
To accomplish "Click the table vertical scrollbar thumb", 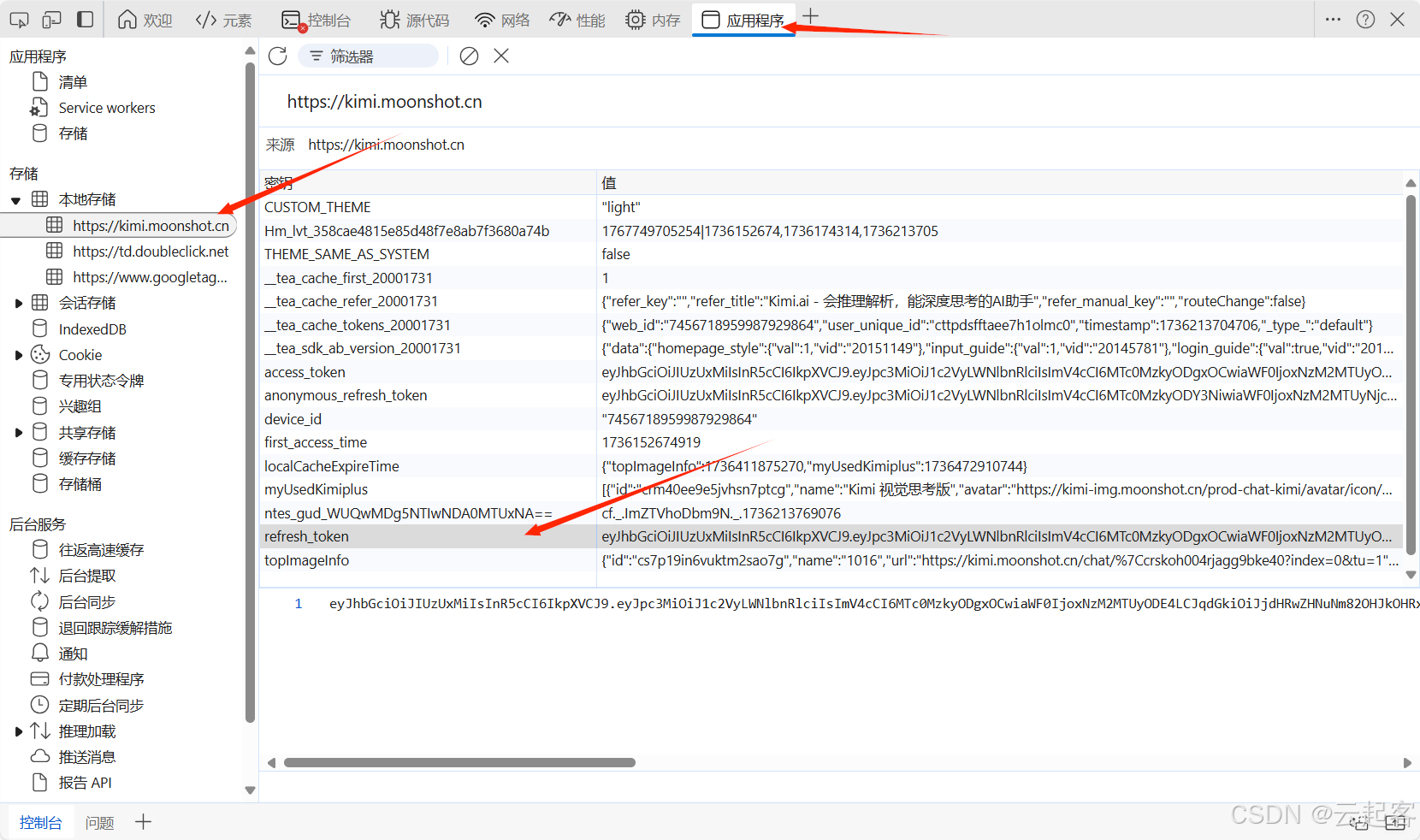I will [x=1411, y=375].
